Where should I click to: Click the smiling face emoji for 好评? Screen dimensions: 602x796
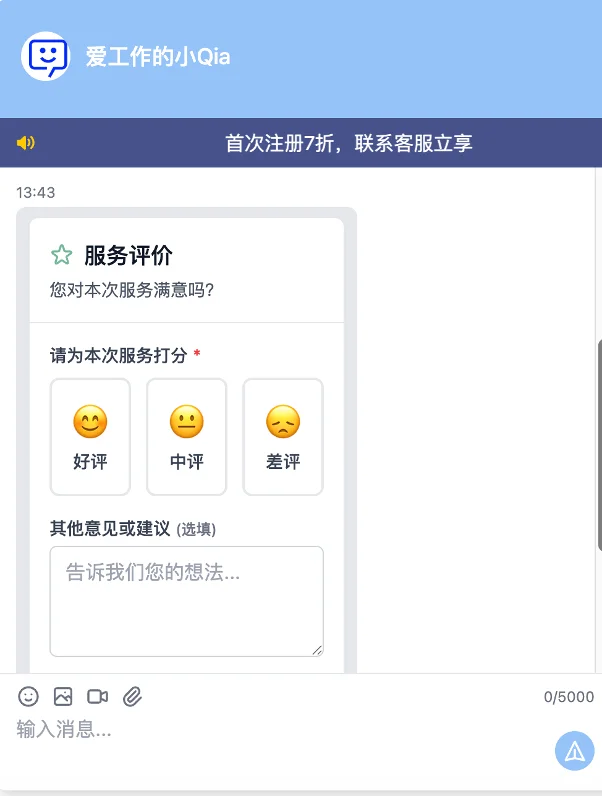[90, 422]
